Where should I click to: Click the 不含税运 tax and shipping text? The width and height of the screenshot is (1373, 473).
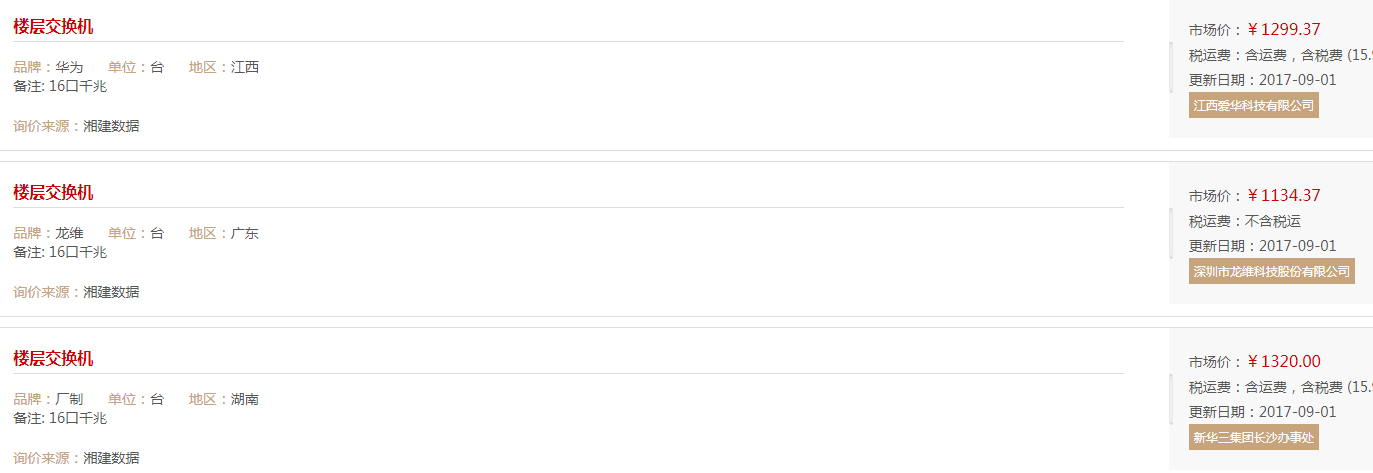pyautogui.click(x=1273, y=221)
